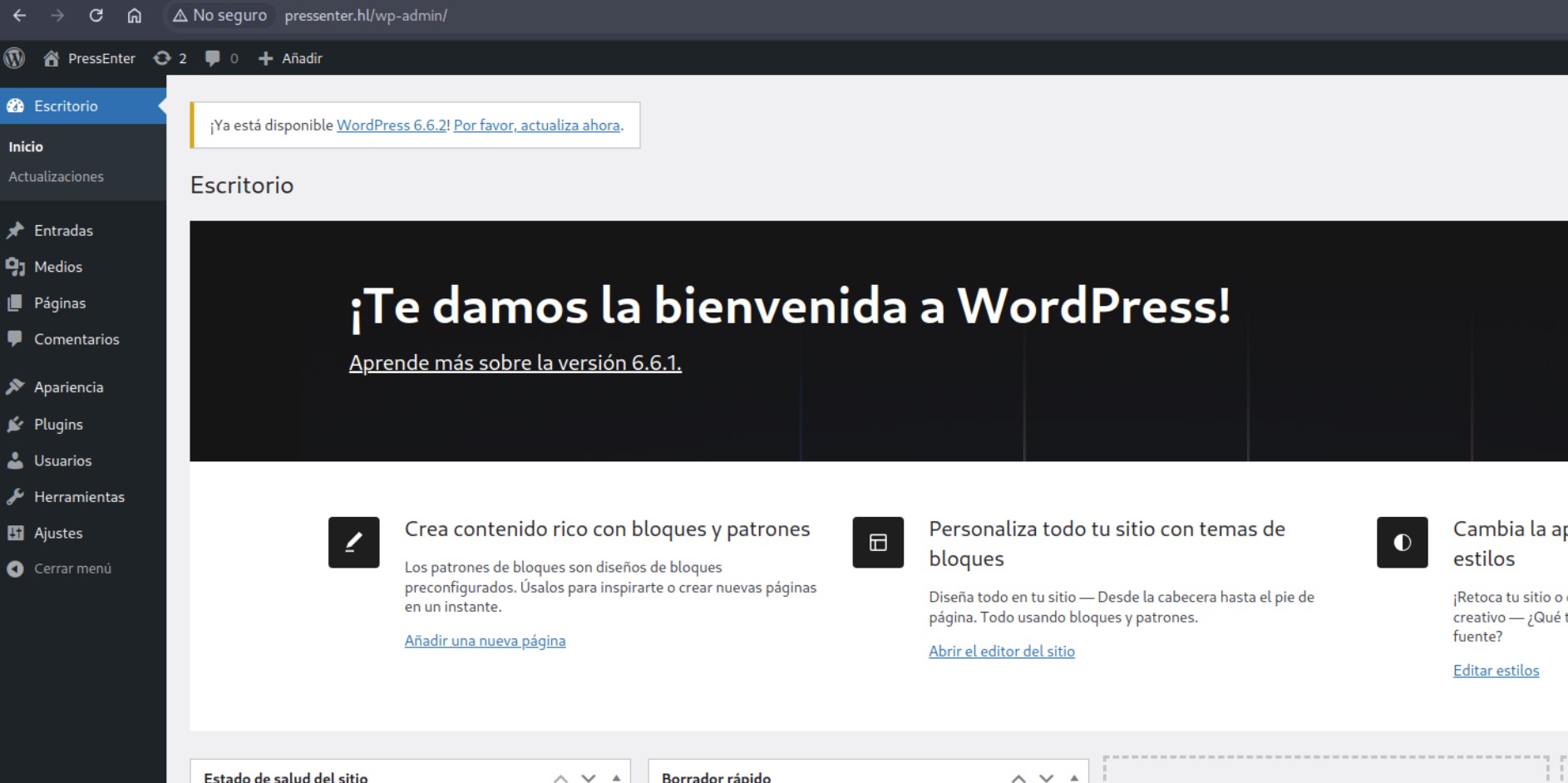This screenshot has height=783, width=1568.
Task: Click the pencil edit icon for blocks
Action: 354,543
